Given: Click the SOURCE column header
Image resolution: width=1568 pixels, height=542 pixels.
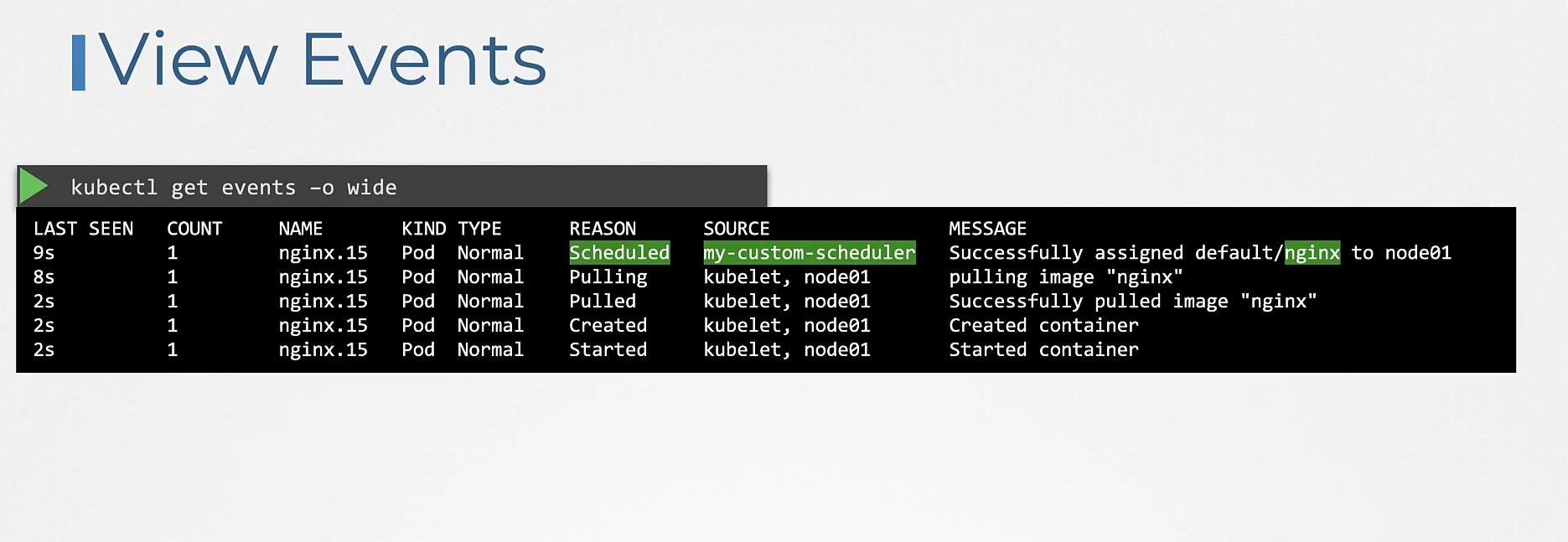Looking at the screenshot, I should coord(736,229).
